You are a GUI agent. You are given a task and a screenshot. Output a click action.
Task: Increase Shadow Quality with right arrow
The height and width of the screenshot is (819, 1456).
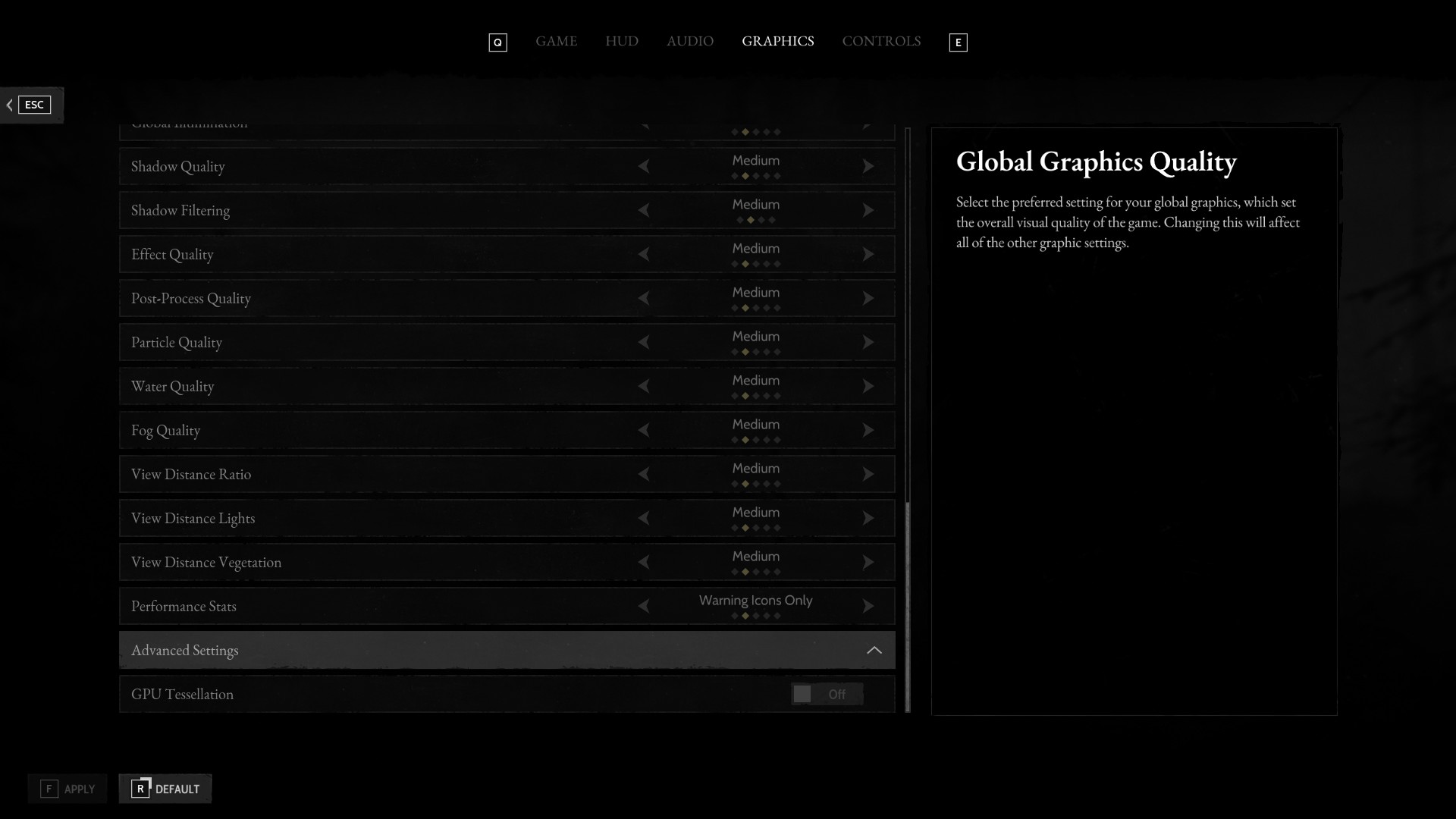(x=868, y=166)
